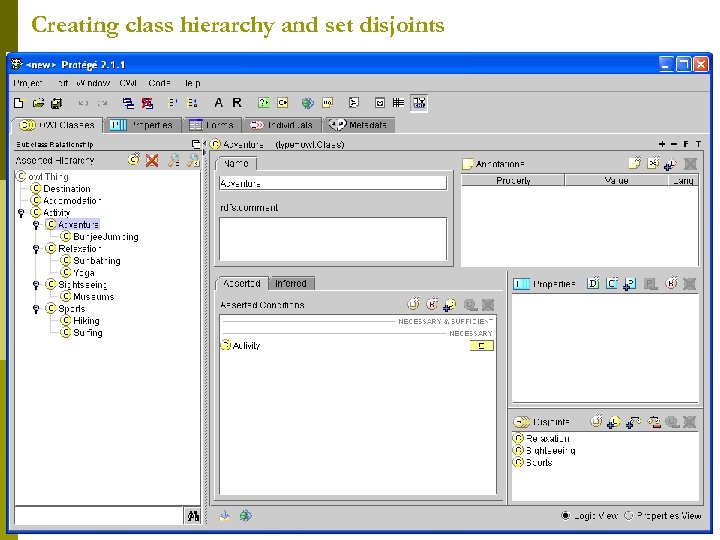Click the add annotation note icon
The image size is (720, 540).
(x=634, y=163)
